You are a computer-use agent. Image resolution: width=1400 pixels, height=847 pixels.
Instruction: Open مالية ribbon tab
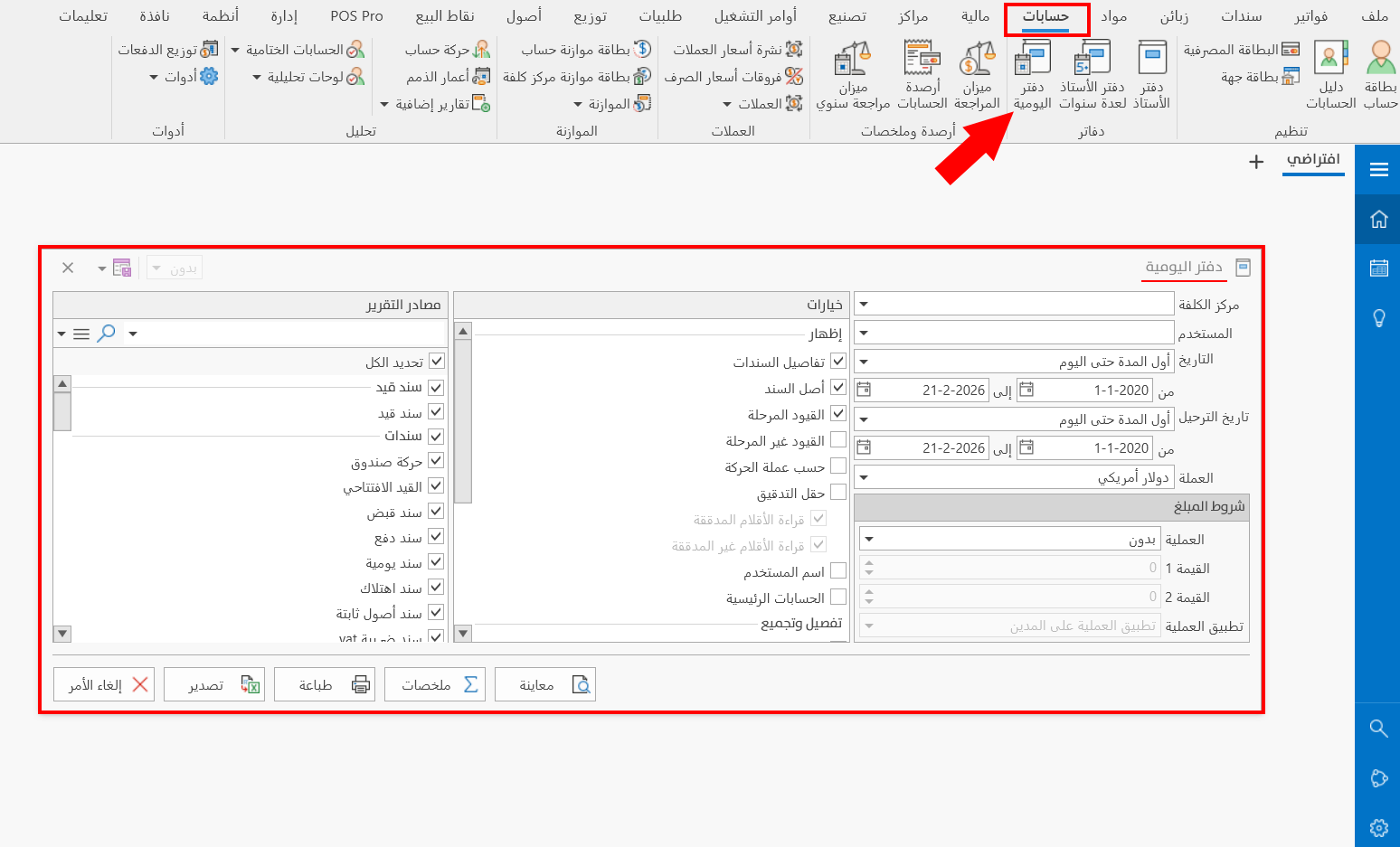click(x=975, y=16)
